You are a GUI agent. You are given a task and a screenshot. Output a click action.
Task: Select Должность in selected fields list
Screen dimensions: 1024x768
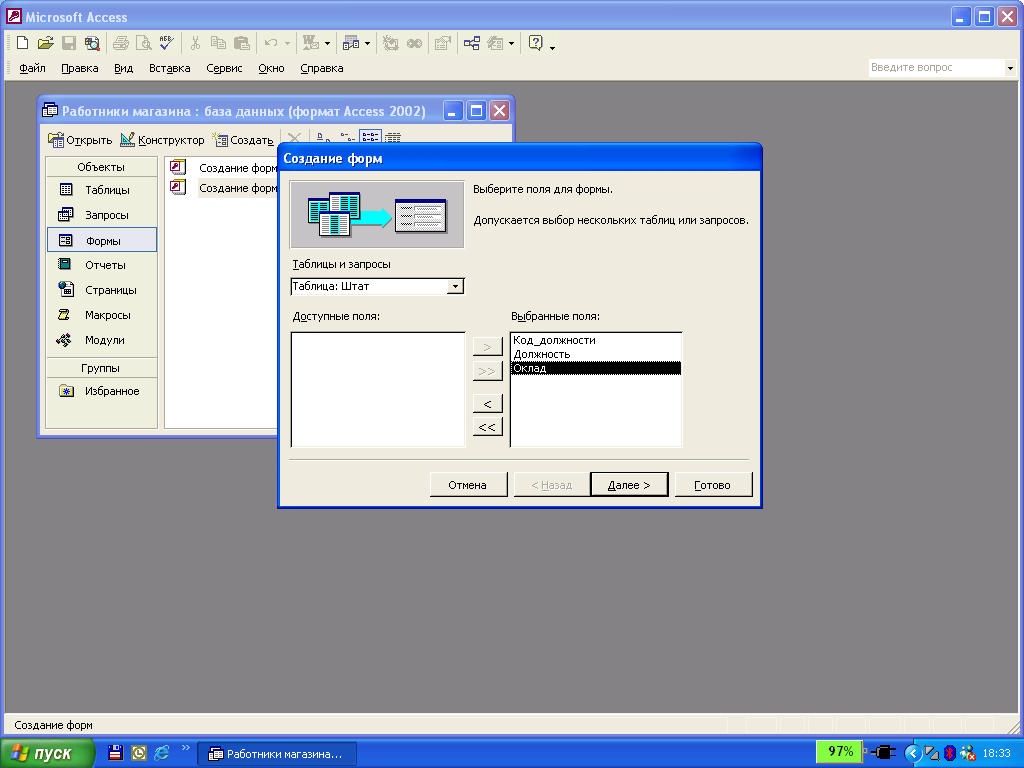point(596,354)
